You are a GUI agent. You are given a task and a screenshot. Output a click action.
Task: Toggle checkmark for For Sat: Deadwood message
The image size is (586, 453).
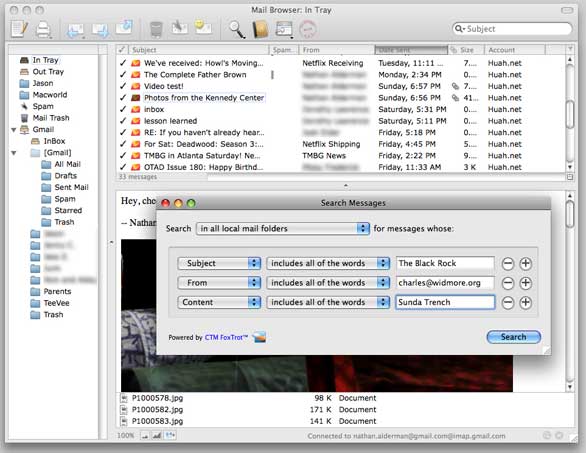coord(123,144)
